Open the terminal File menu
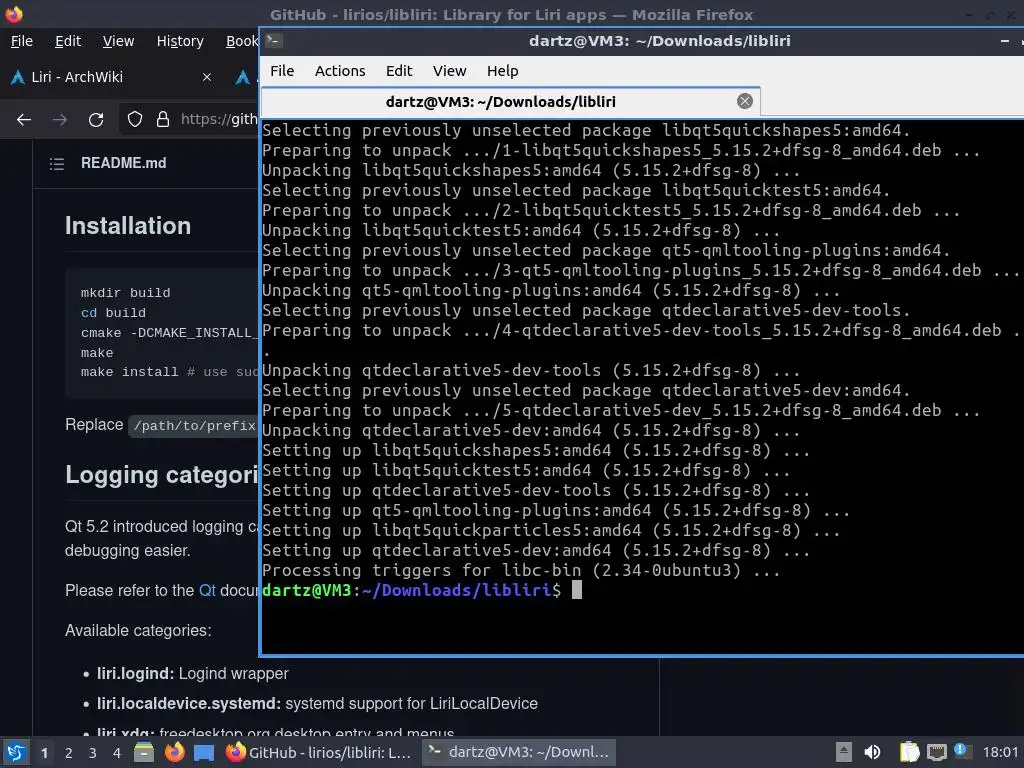The width and height of the screenshot is (1024, 768). point(282,71)
